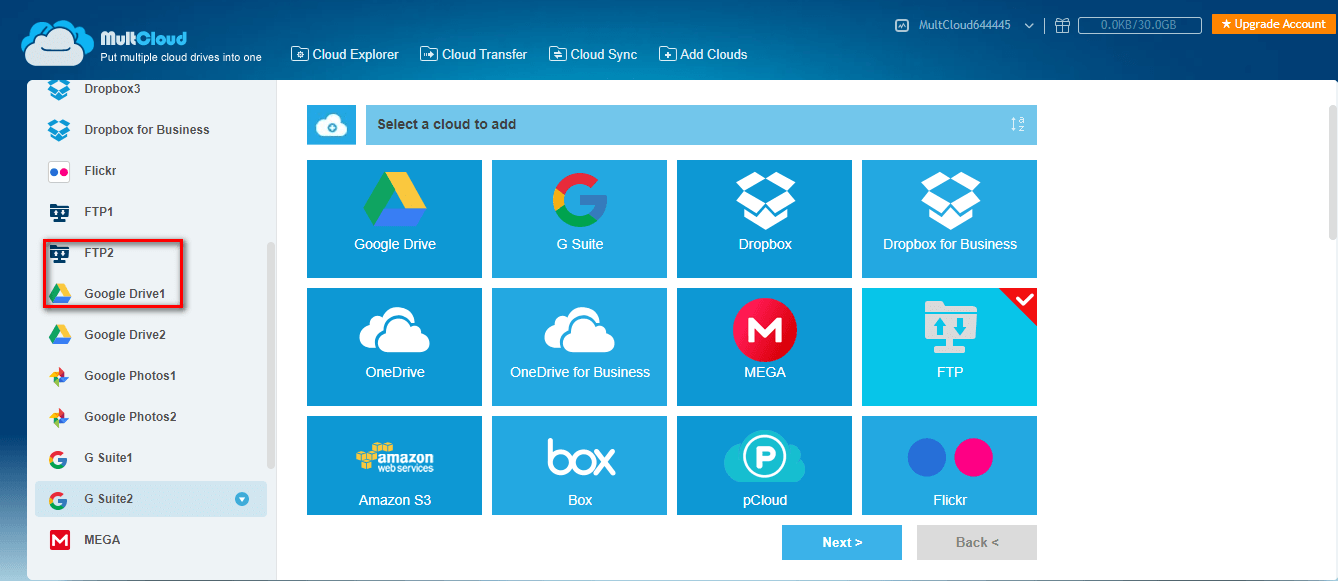Choose Dropbox for Business cloud tile
This screenshot has width=1338, height=581.
coord(950,219)
